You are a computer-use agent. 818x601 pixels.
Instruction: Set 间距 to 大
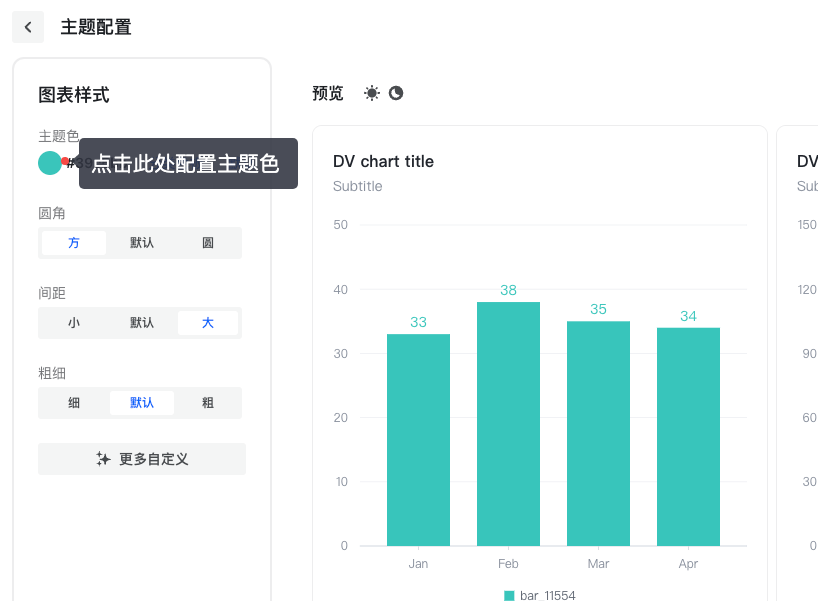click(x=208, y=323)
